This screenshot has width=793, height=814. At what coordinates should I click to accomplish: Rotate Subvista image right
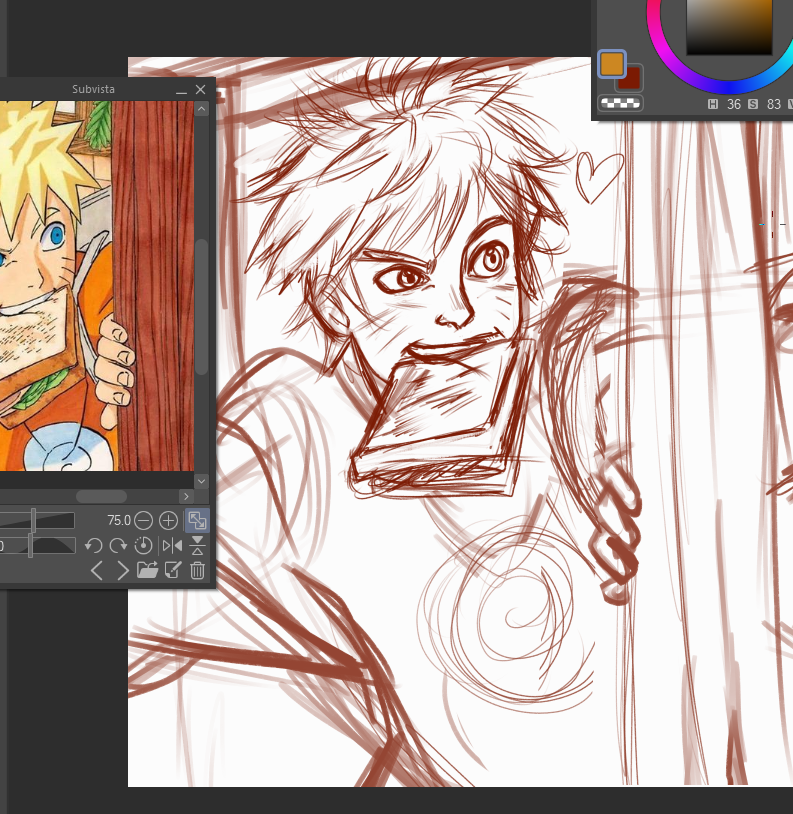118,546
